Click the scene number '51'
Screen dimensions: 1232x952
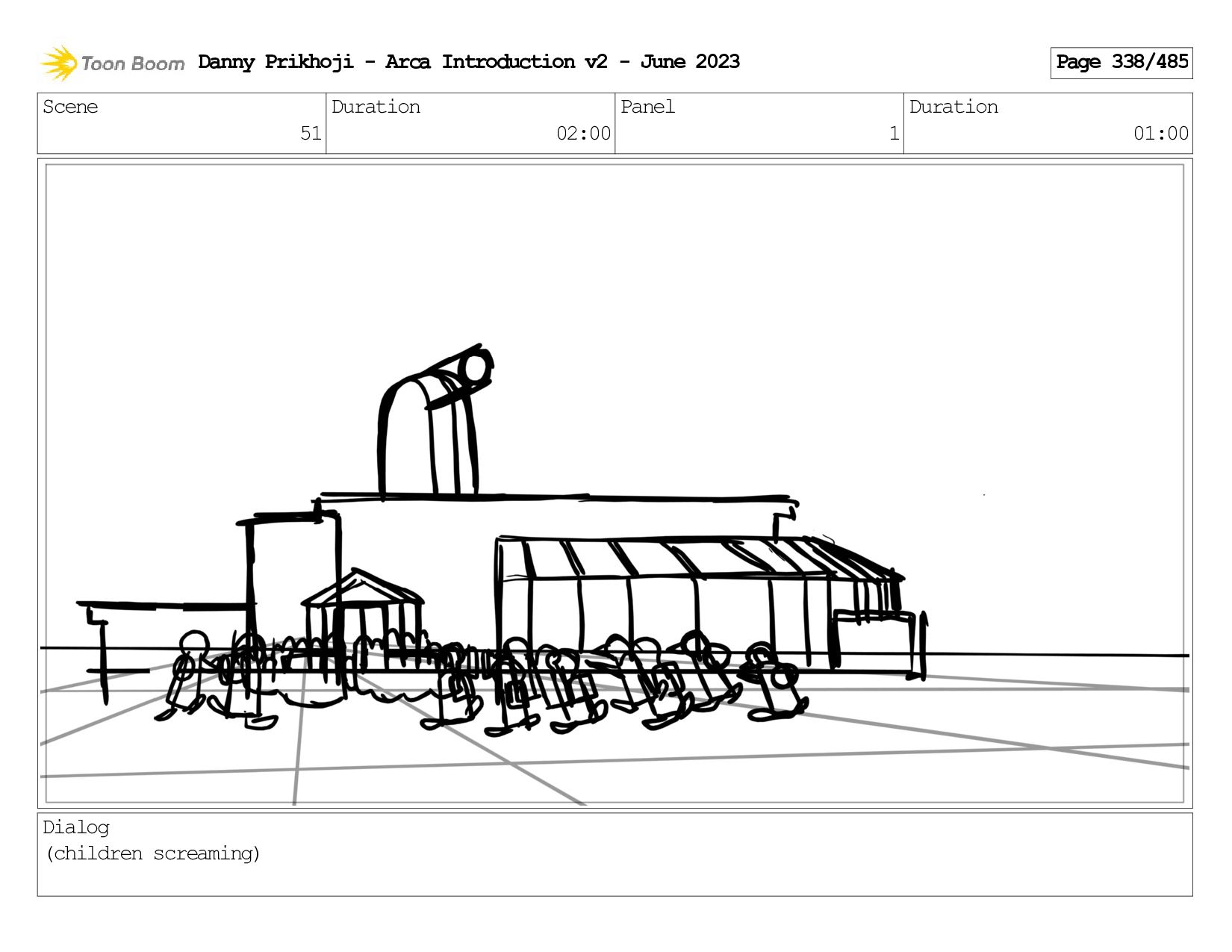pyautogui.click(x=311, y=134)
